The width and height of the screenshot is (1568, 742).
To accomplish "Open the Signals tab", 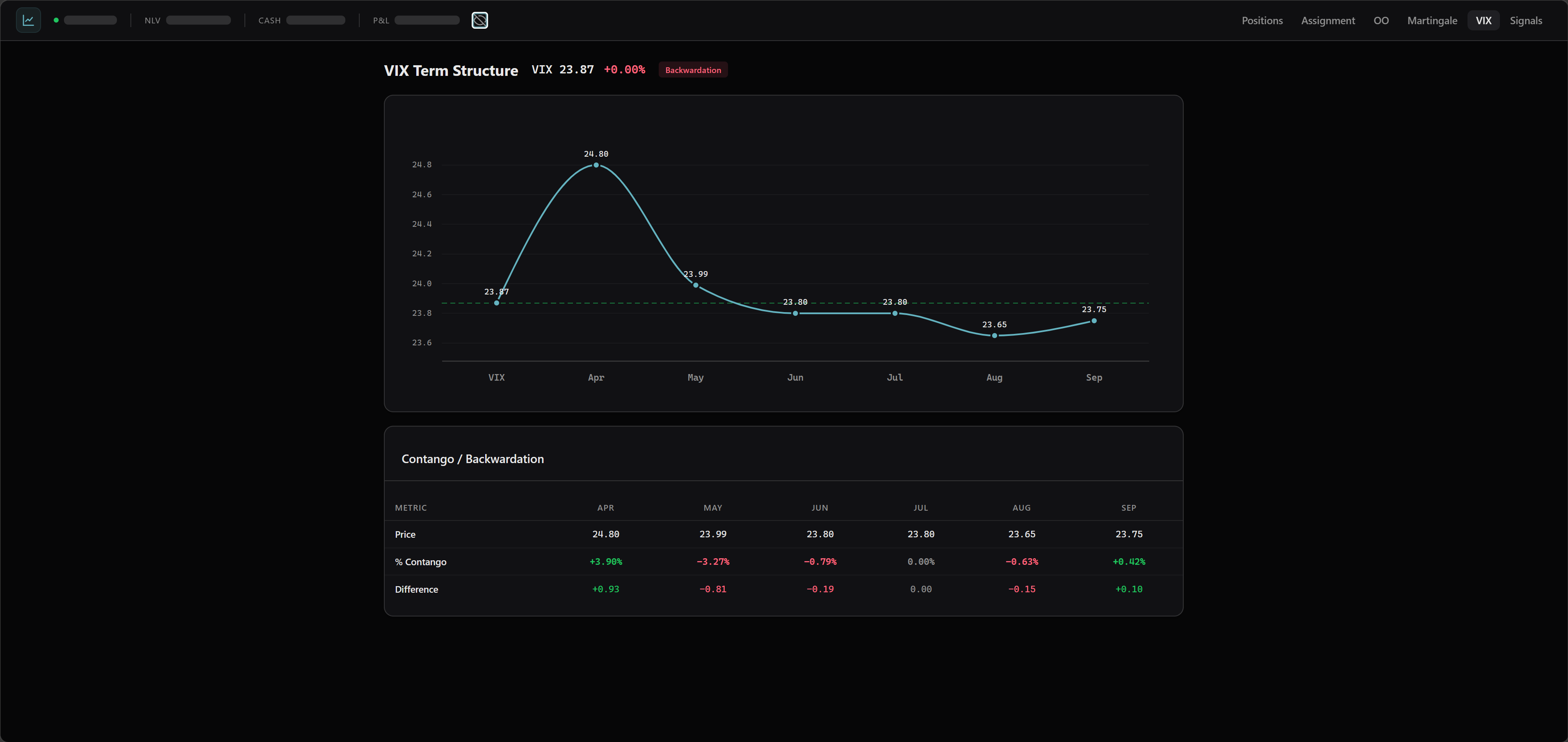I will 1525,21.
